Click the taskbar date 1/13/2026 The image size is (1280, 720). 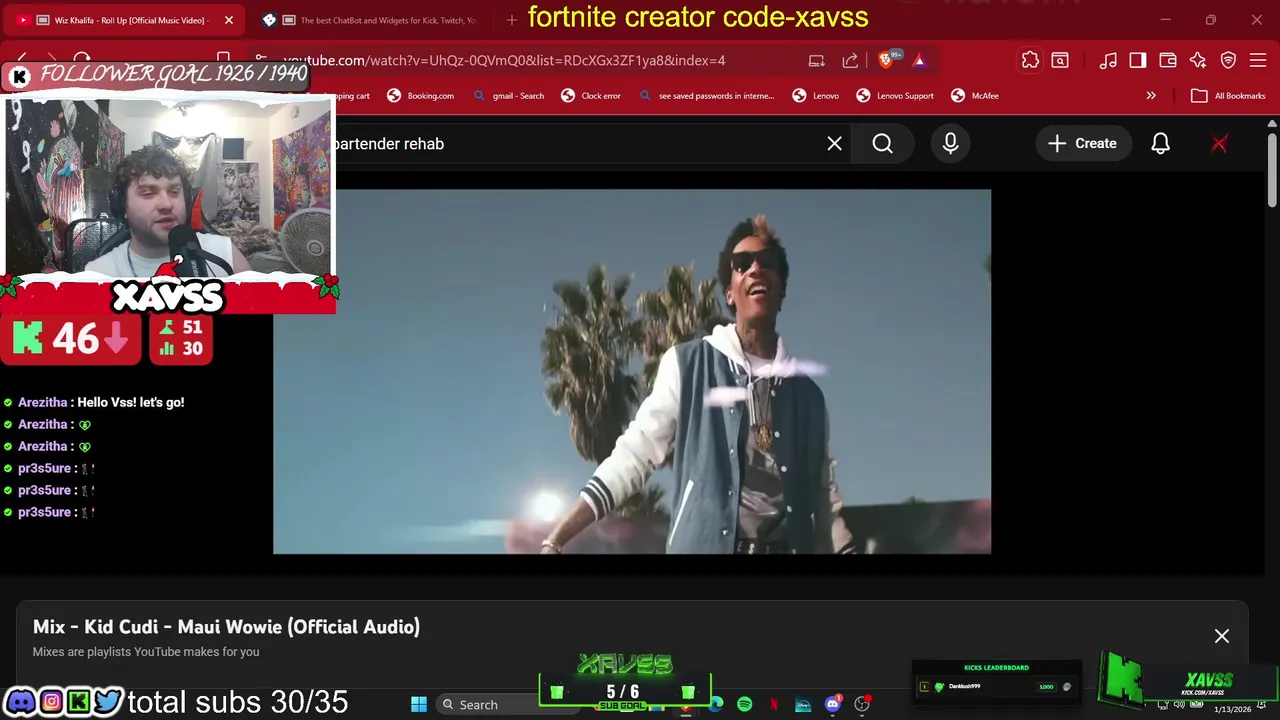click(x=1232, y=709)
